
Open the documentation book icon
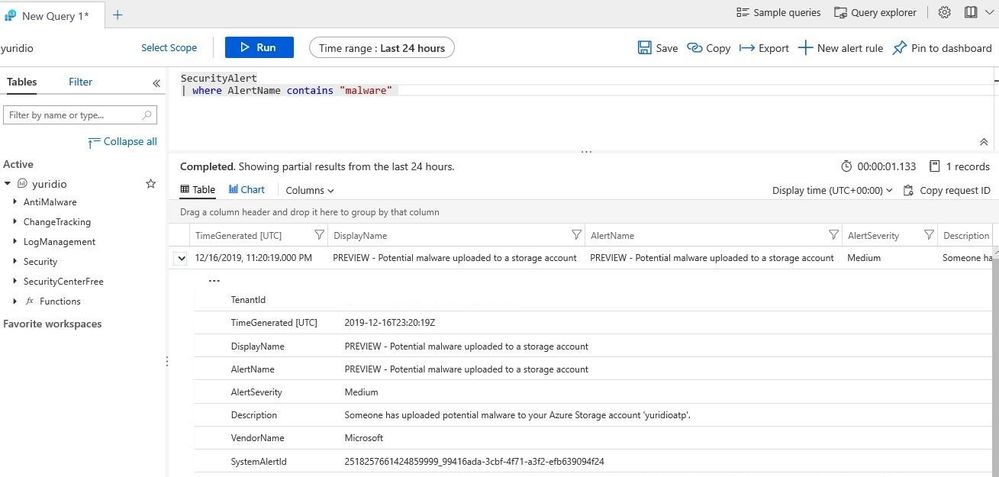[970, 13]
